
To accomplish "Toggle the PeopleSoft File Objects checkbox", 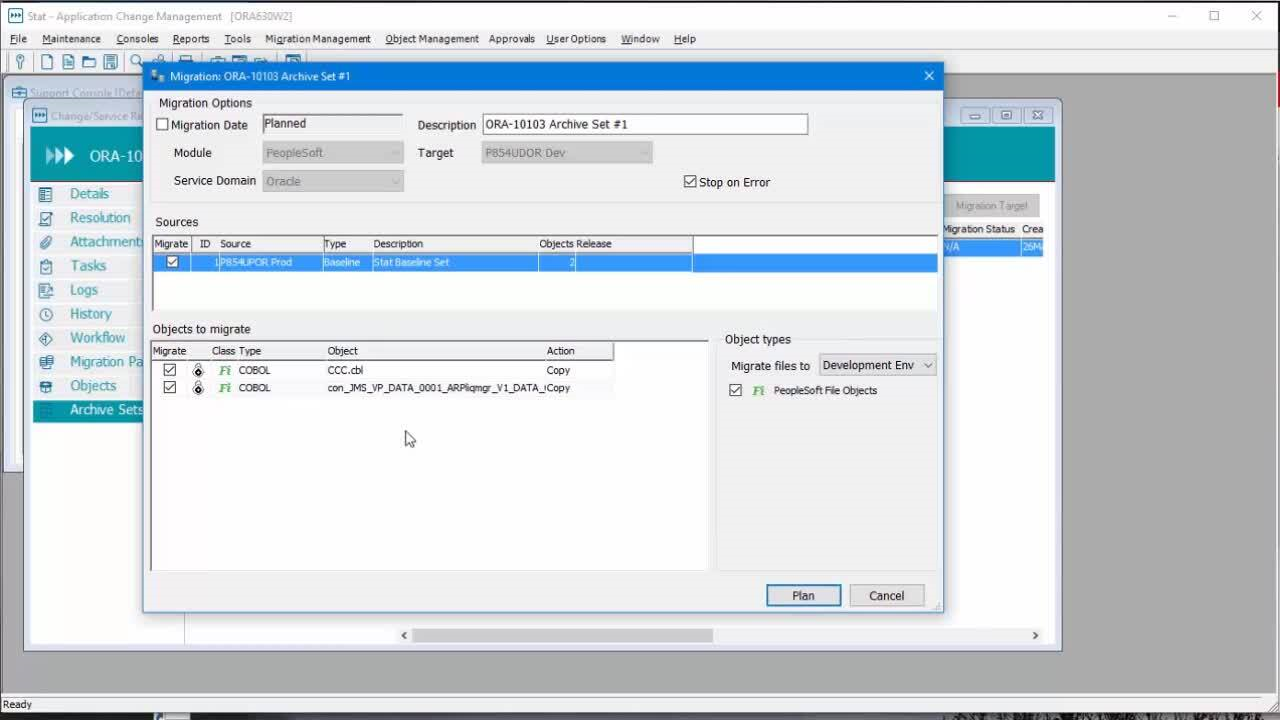I will pyautogui.click(x=737, y=391).
